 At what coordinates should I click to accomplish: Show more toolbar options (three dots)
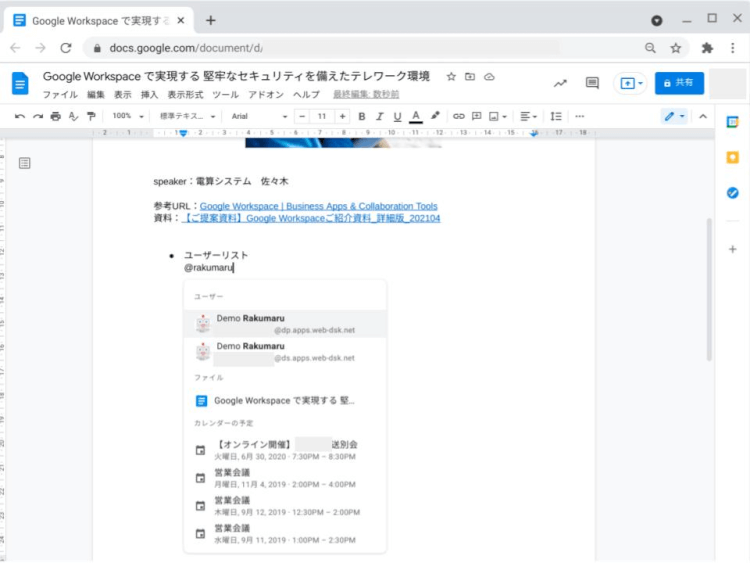point(580,116)
